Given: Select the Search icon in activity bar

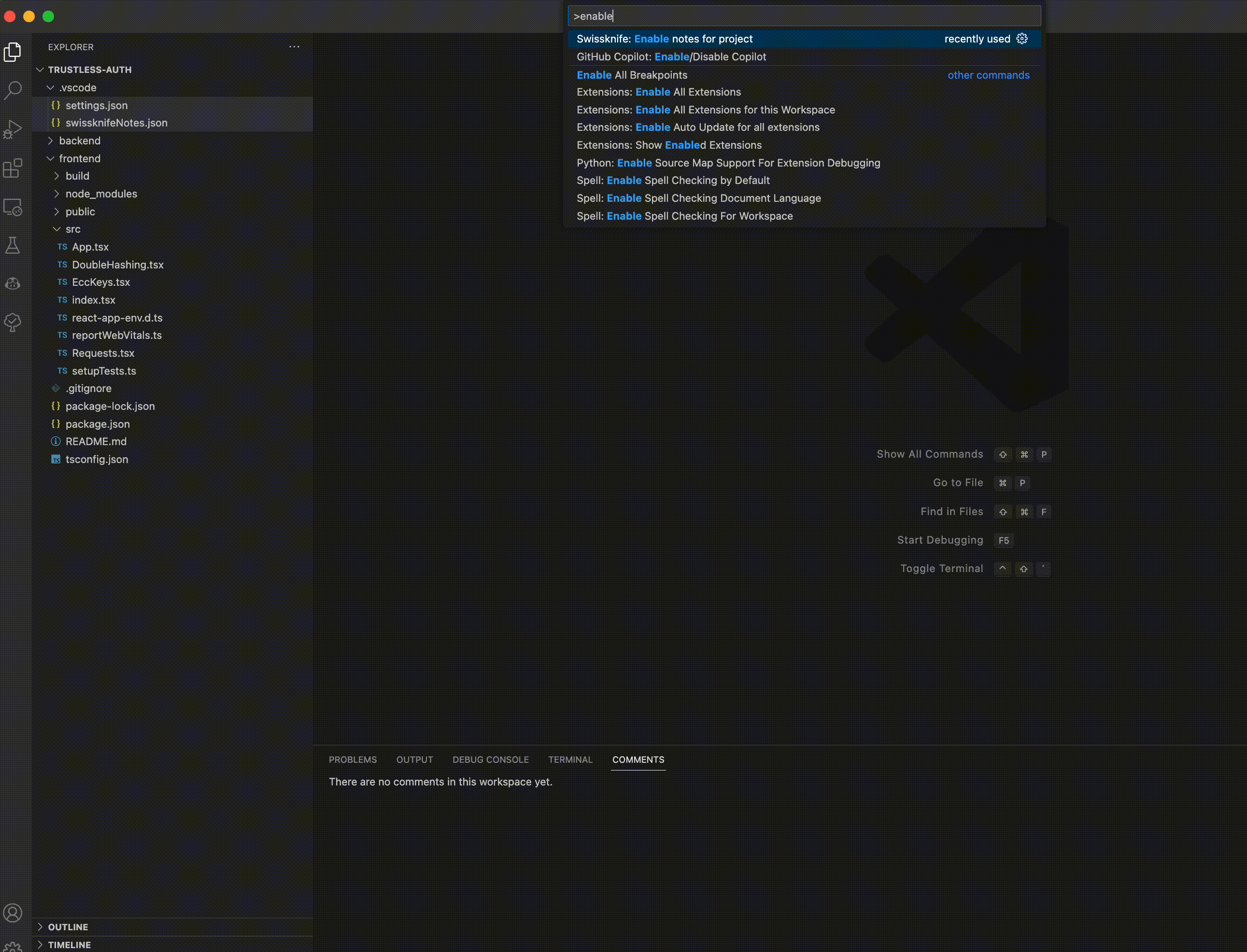Looking at the screenshot, I should click(x=14, y=90).
